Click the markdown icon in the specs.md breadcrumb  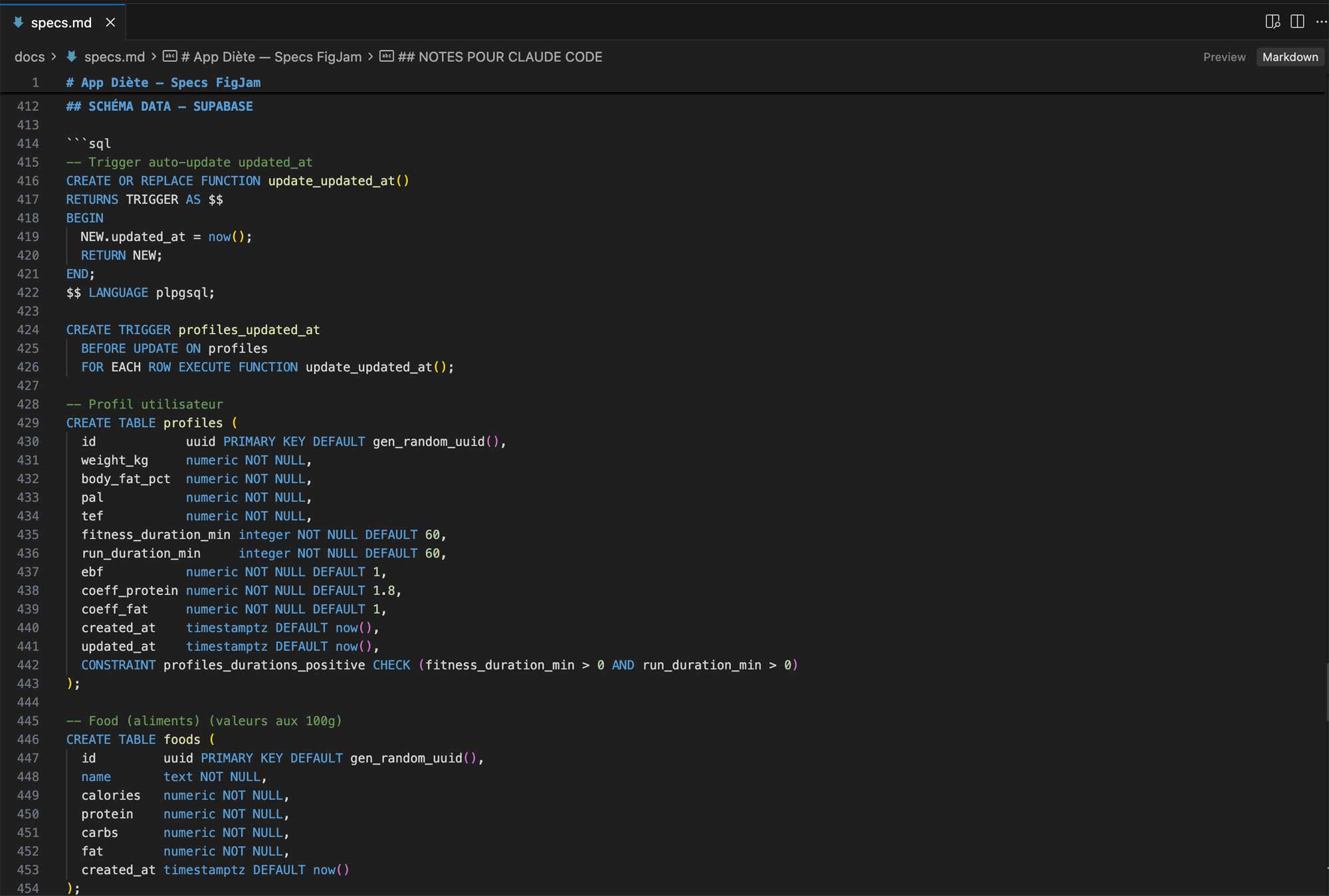72,57
